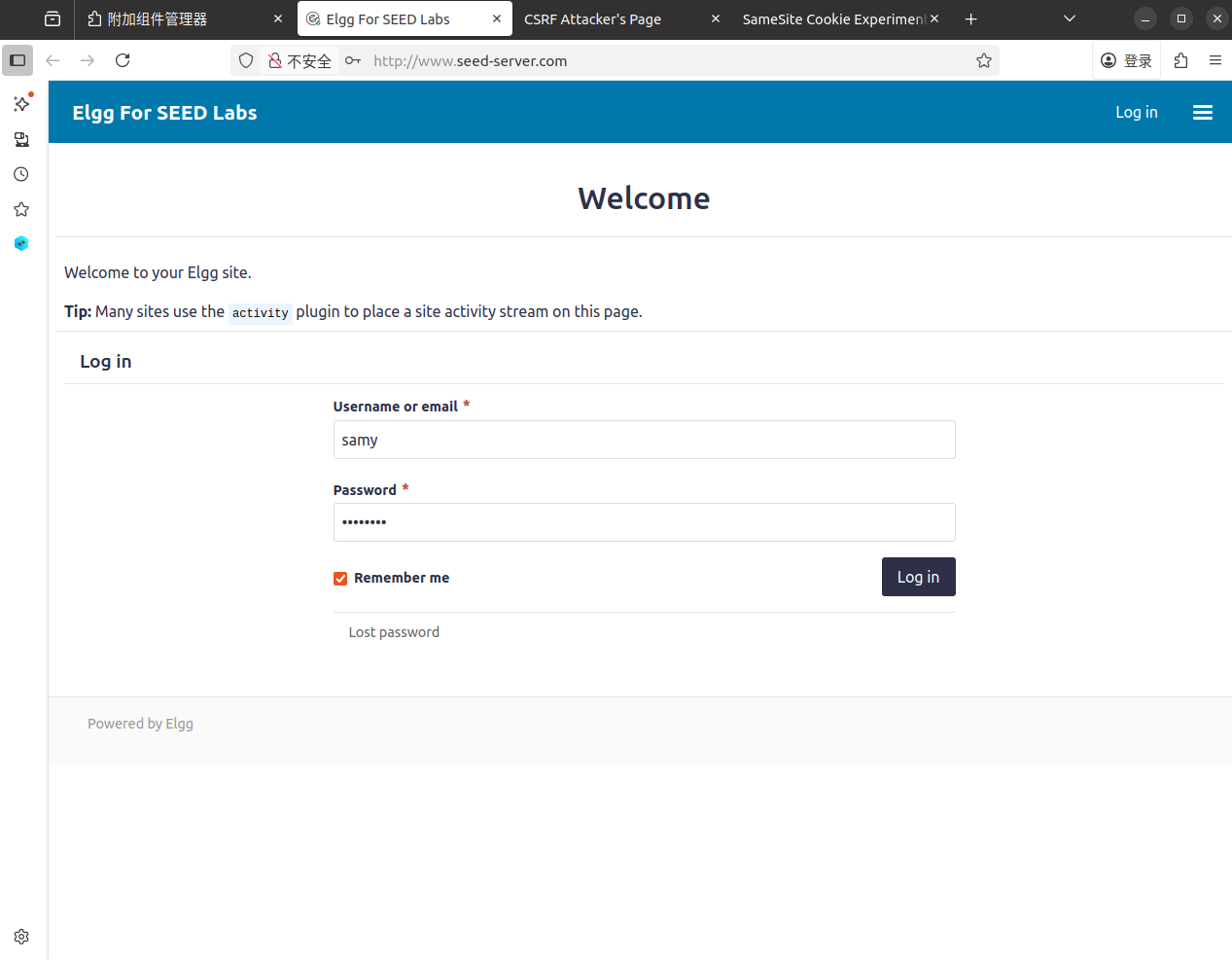Select the Elgg For SEED Labs tab
The image size is (1232, 960).
pyautogui.click(x=405, y=18)
